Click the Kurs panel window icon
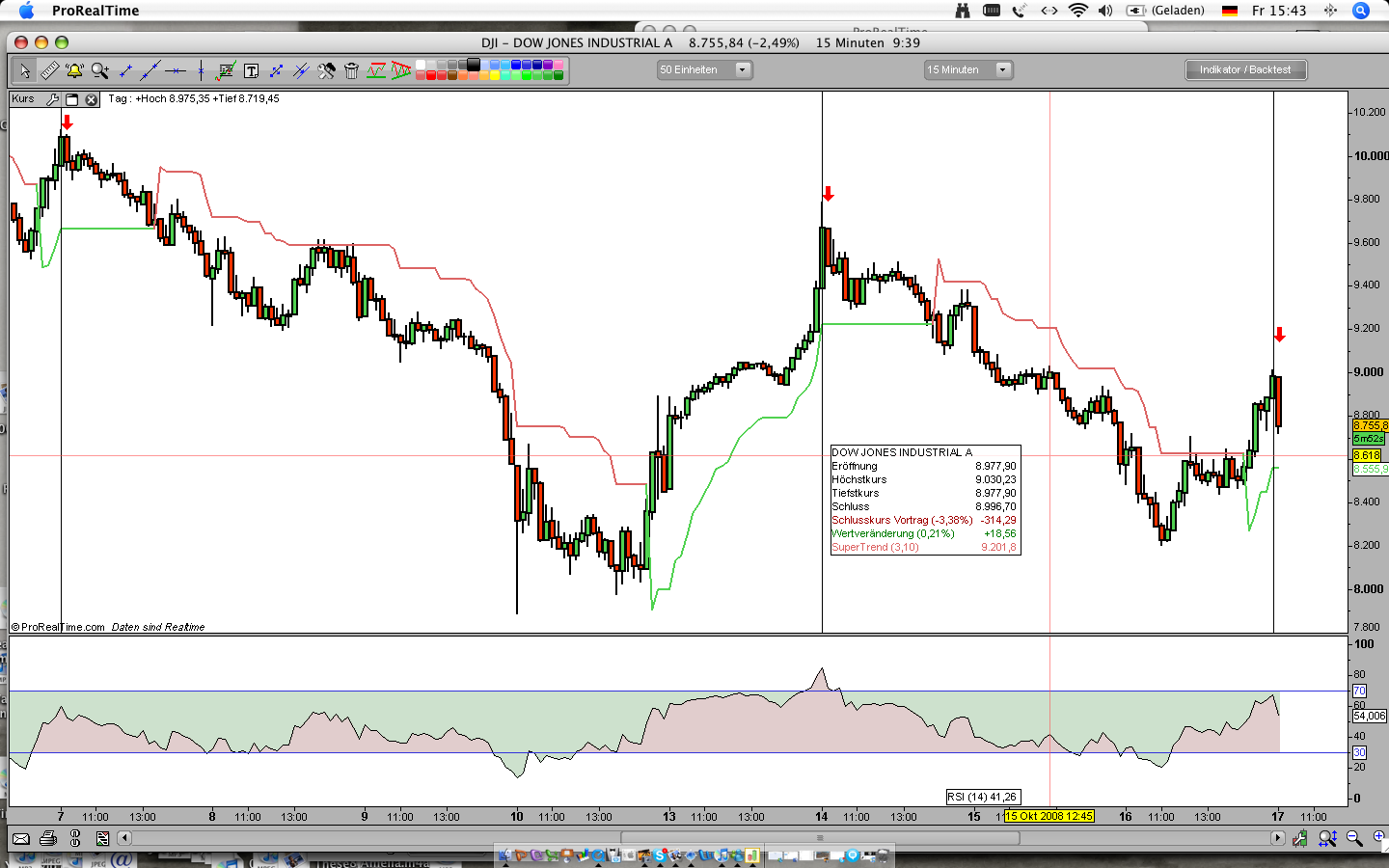Screen dimensions: 1389x868 click(x=71, y=99)
